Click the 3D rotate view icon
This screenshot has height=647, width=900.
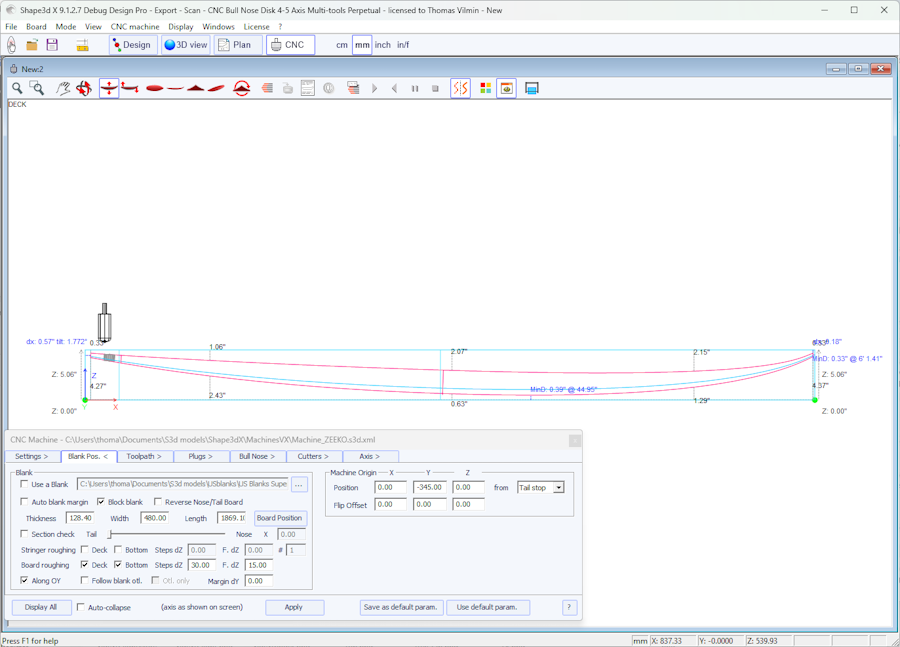click(x=84, y=88)
